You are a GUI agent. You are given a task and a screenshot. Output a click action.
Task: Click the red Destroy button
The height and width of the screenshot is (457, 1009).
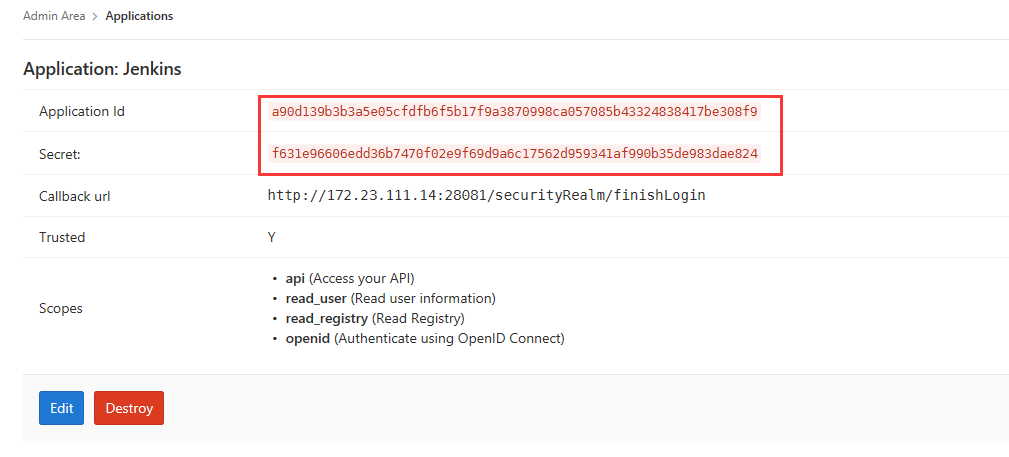[x=129, y=408]
